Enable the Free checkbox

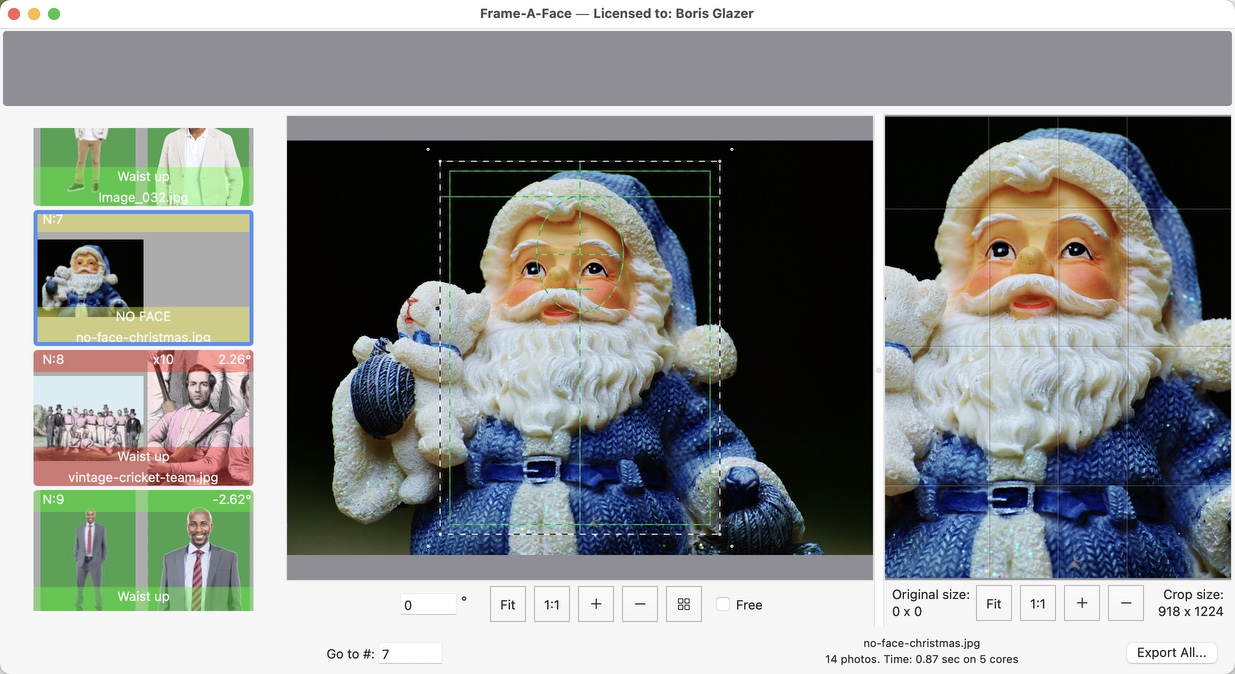coord(723,604)
